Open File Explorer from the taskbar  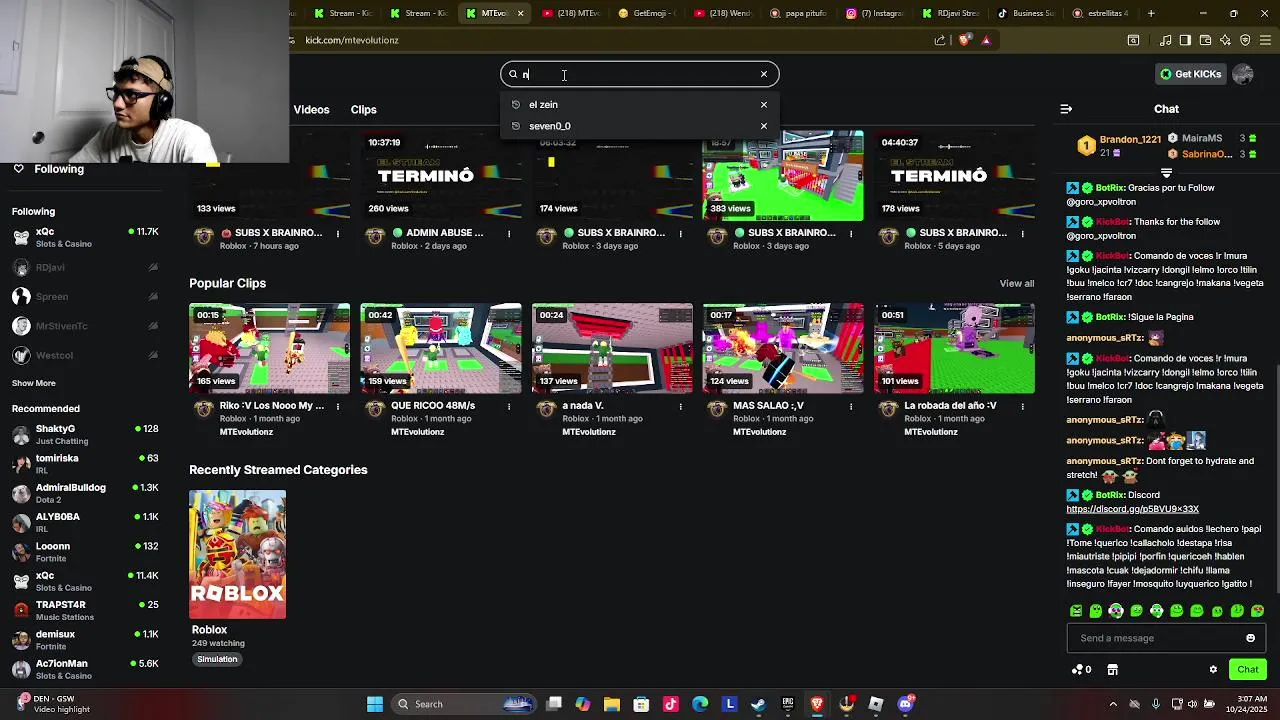(612, 704)
